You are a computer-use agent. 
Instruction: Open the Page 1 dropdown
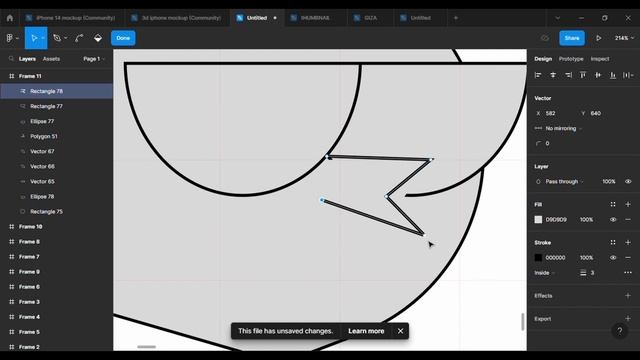click(94, 59)
